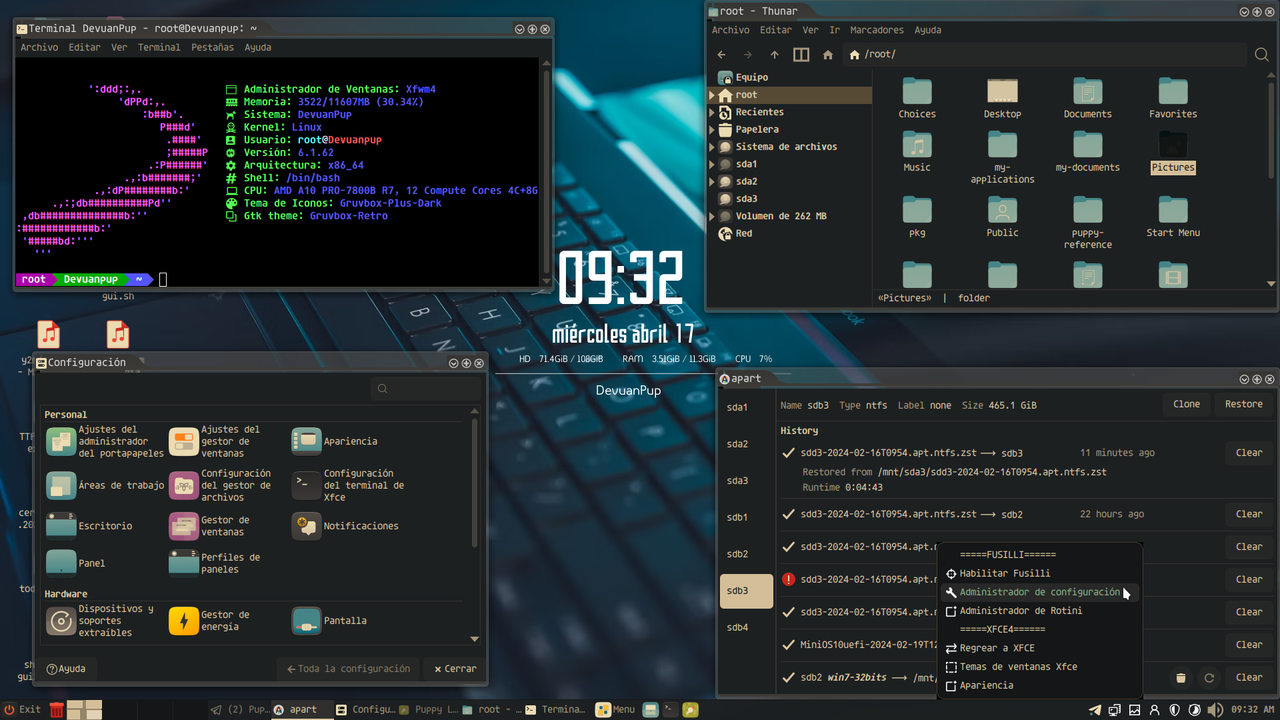Open Ir menu in Thunar

pos(834,30)
